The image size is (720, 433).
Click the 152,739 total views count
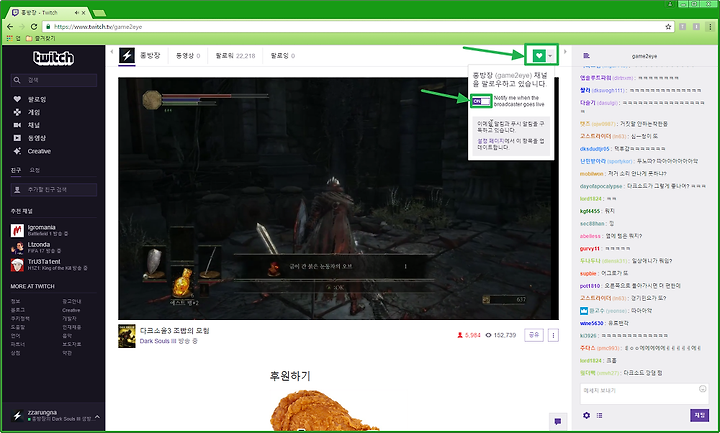point(501,335)
